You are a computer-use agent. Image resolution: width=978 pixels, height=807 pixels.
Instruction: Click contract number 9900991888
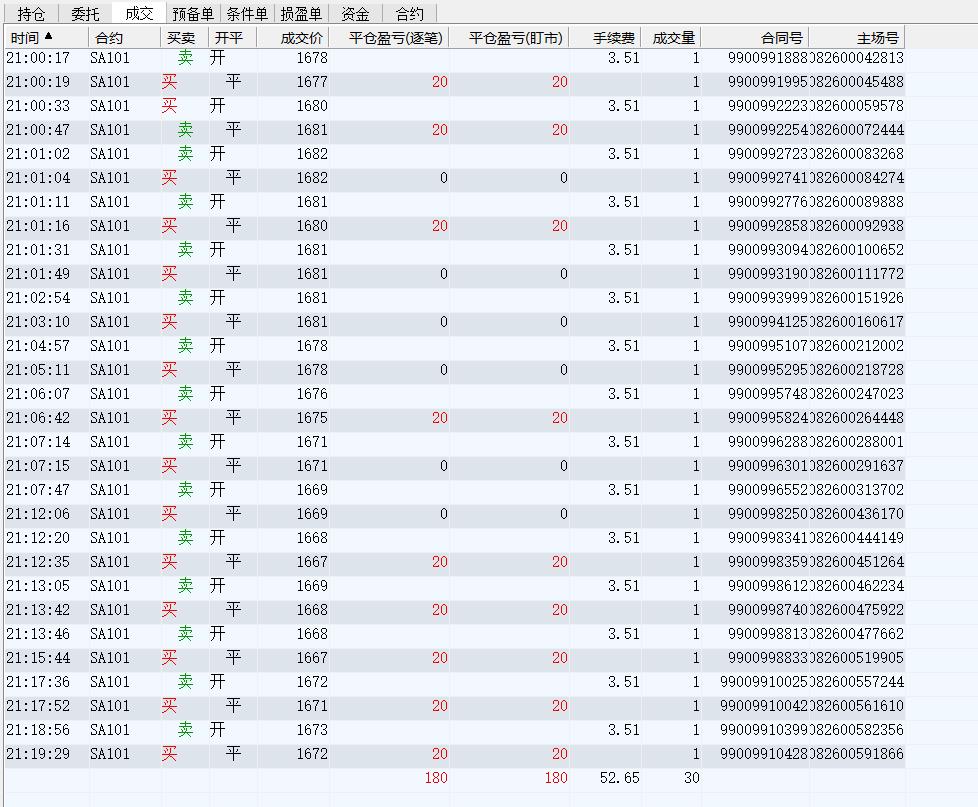pyautogui.click(x=768, y=58)
